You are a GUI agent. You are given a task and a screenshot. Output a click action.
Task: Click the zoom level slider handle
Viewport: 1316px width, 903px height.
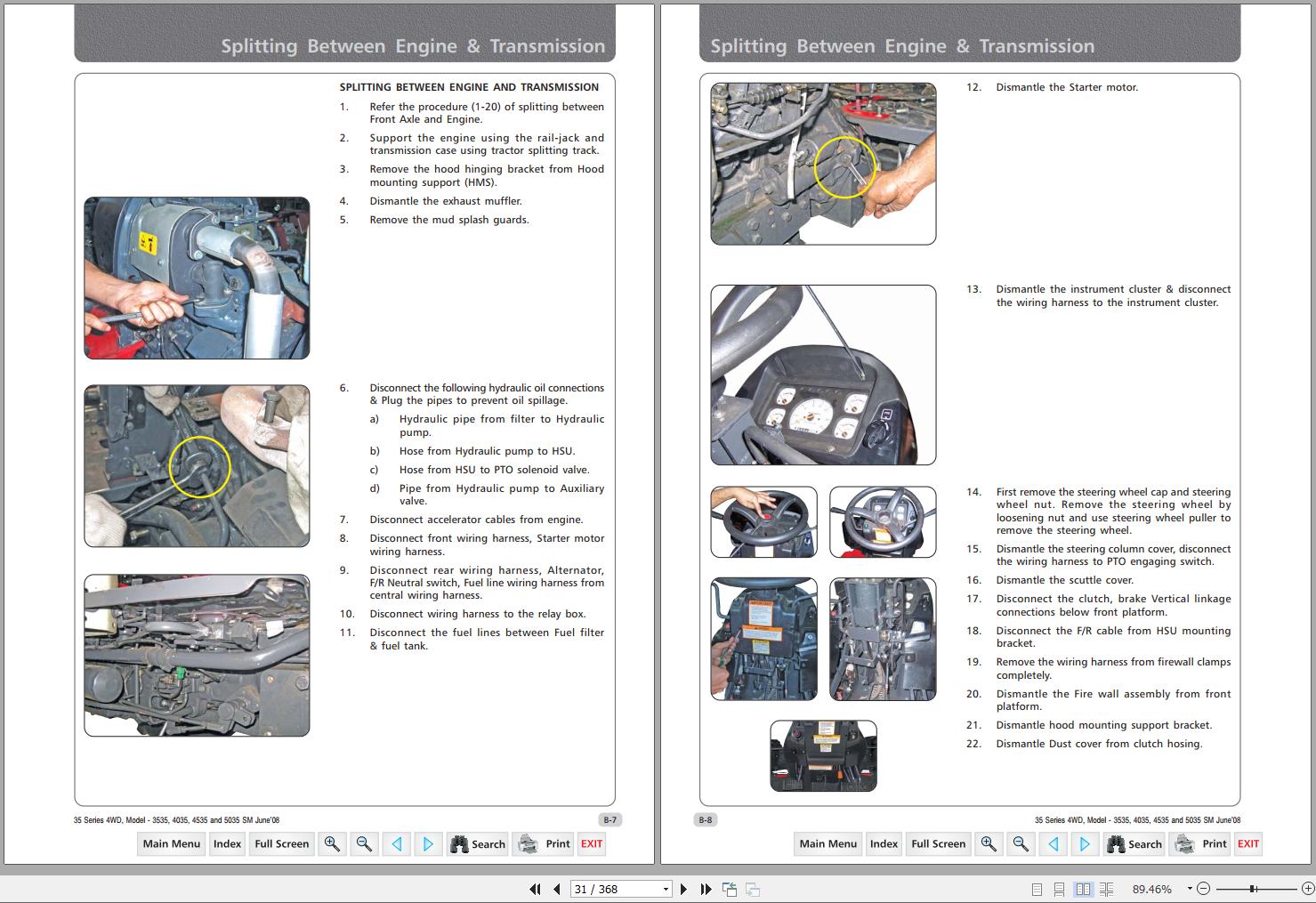click(x=1252, y=889)
